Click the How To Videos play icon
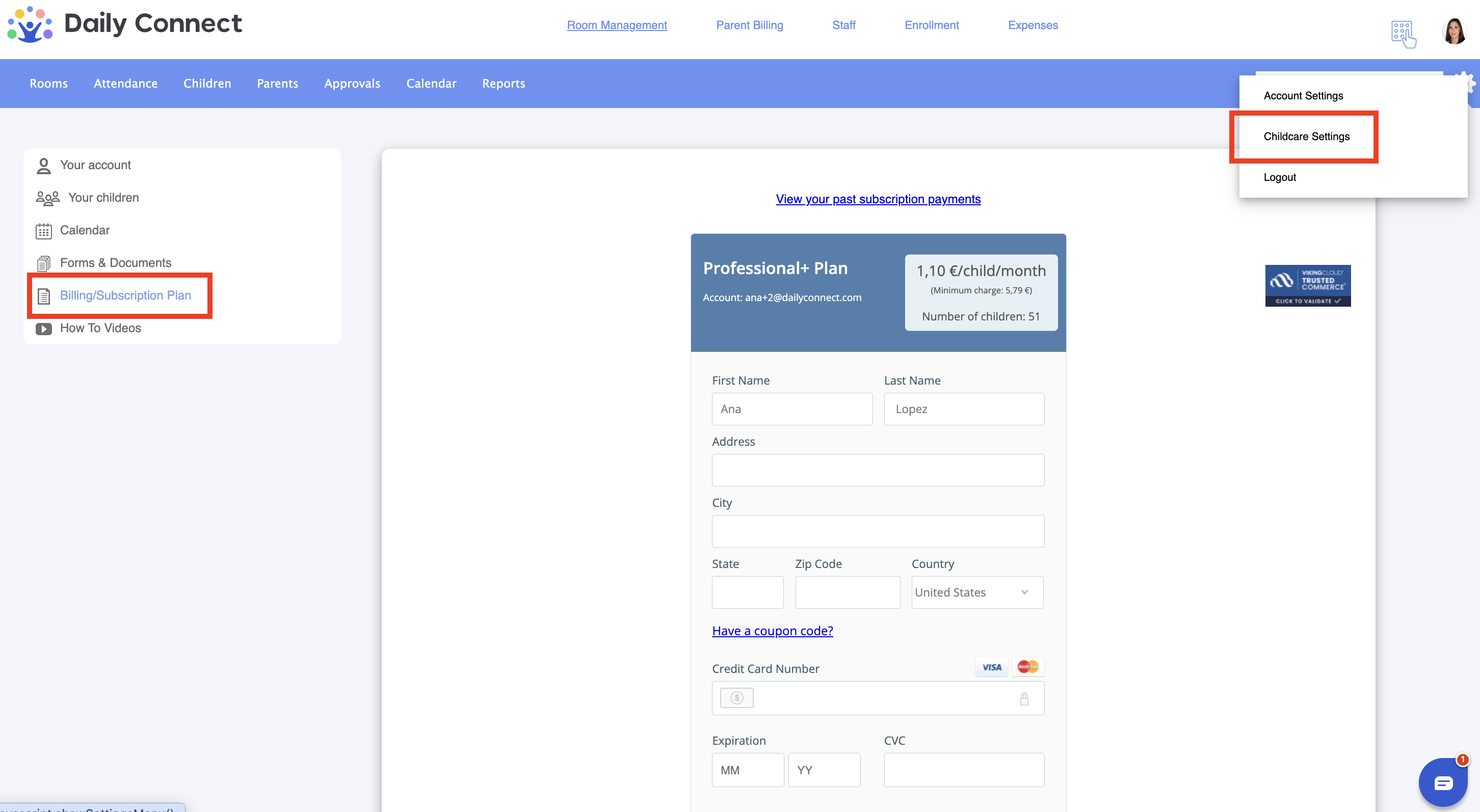This screenshot has width=1480, height=812. pyautogui.click(x=44, y=329)
